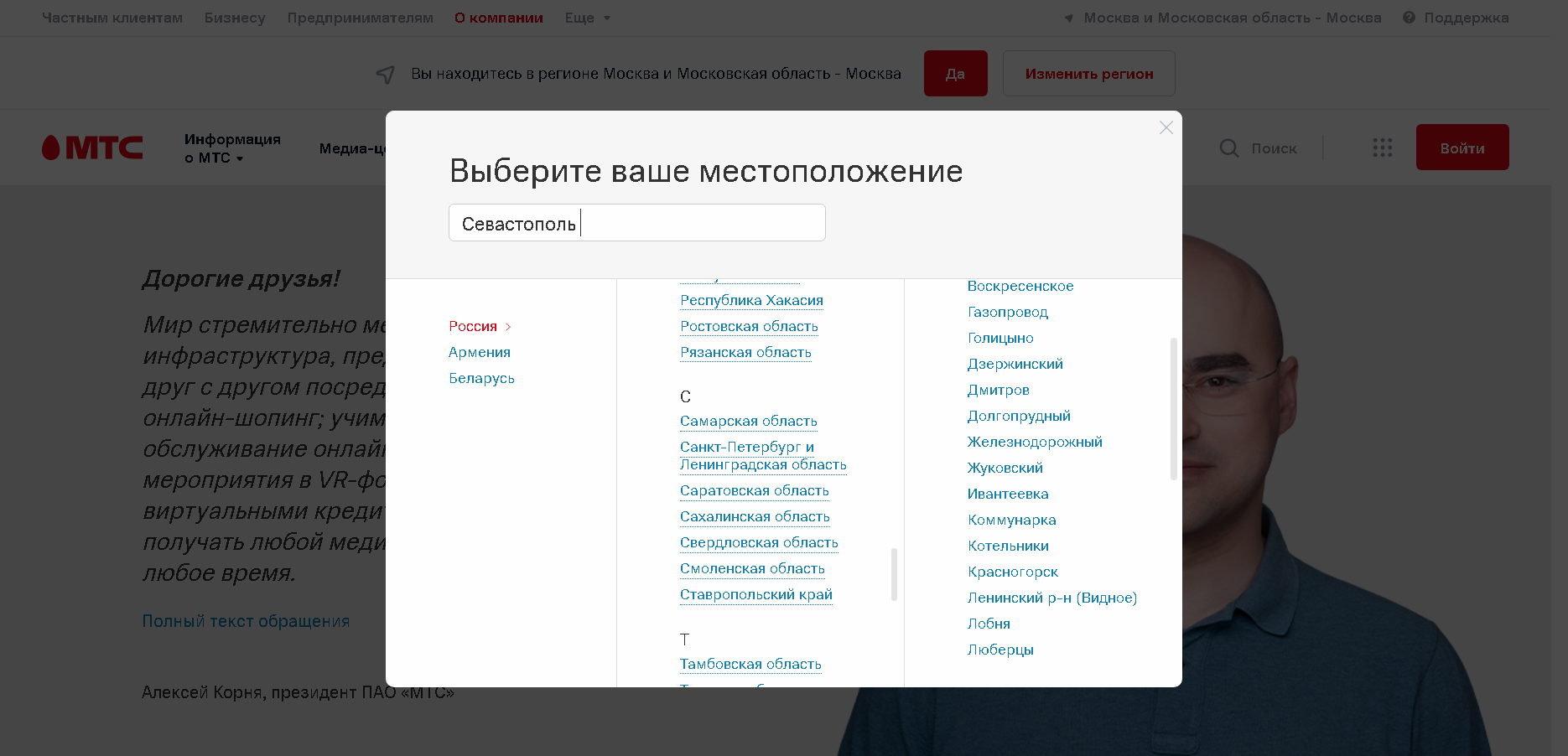Viewport: 1568px width, 756px height.
Task: Click the region banner location arrow icon
Action: [x=385, y=75]
